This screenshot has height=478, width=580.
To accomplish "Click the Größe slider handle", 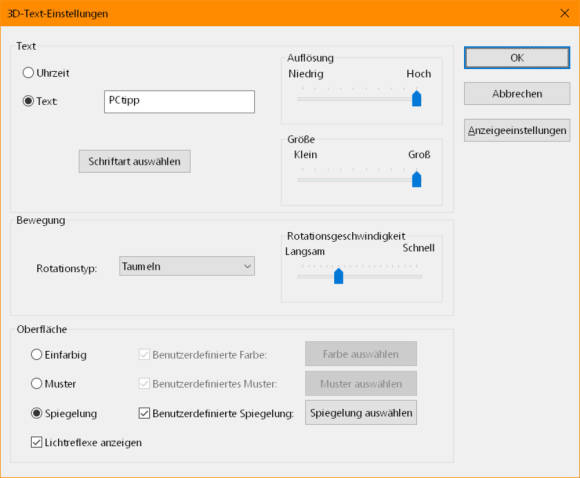I will (x=417, y=179).
